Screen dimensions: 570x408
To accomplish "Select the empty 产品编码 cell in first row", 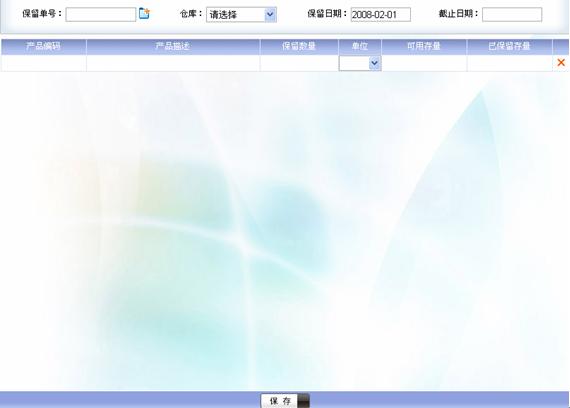I will tap(44, 63).
